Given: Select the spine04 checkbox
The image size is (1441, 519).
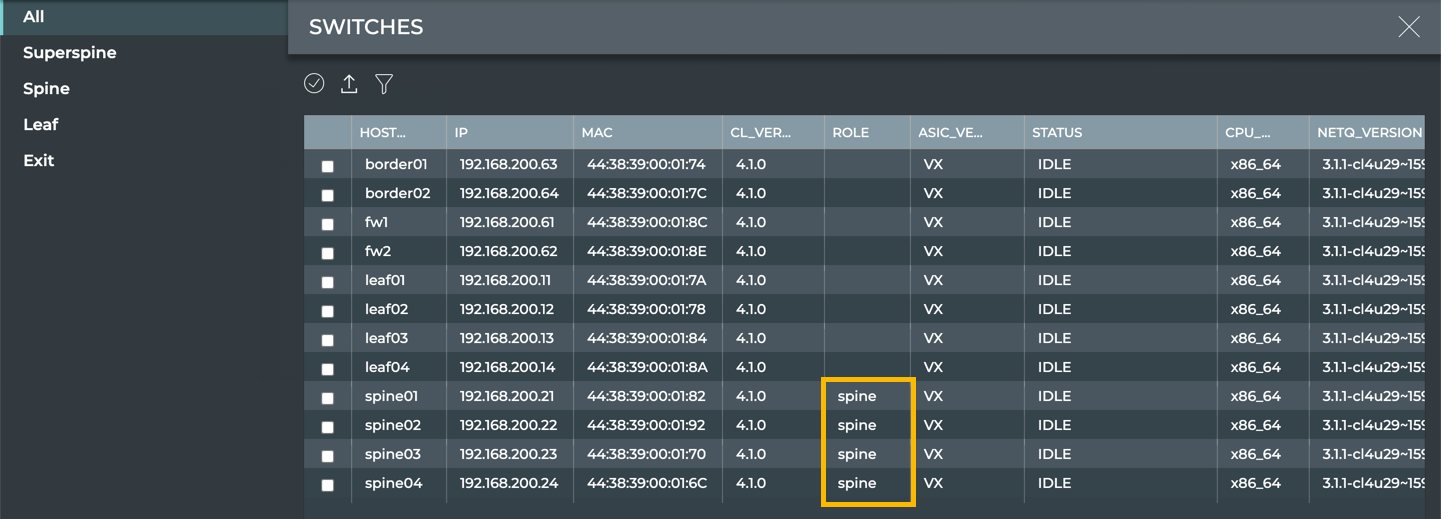Looking at the screenshot, I should point(328,485).
